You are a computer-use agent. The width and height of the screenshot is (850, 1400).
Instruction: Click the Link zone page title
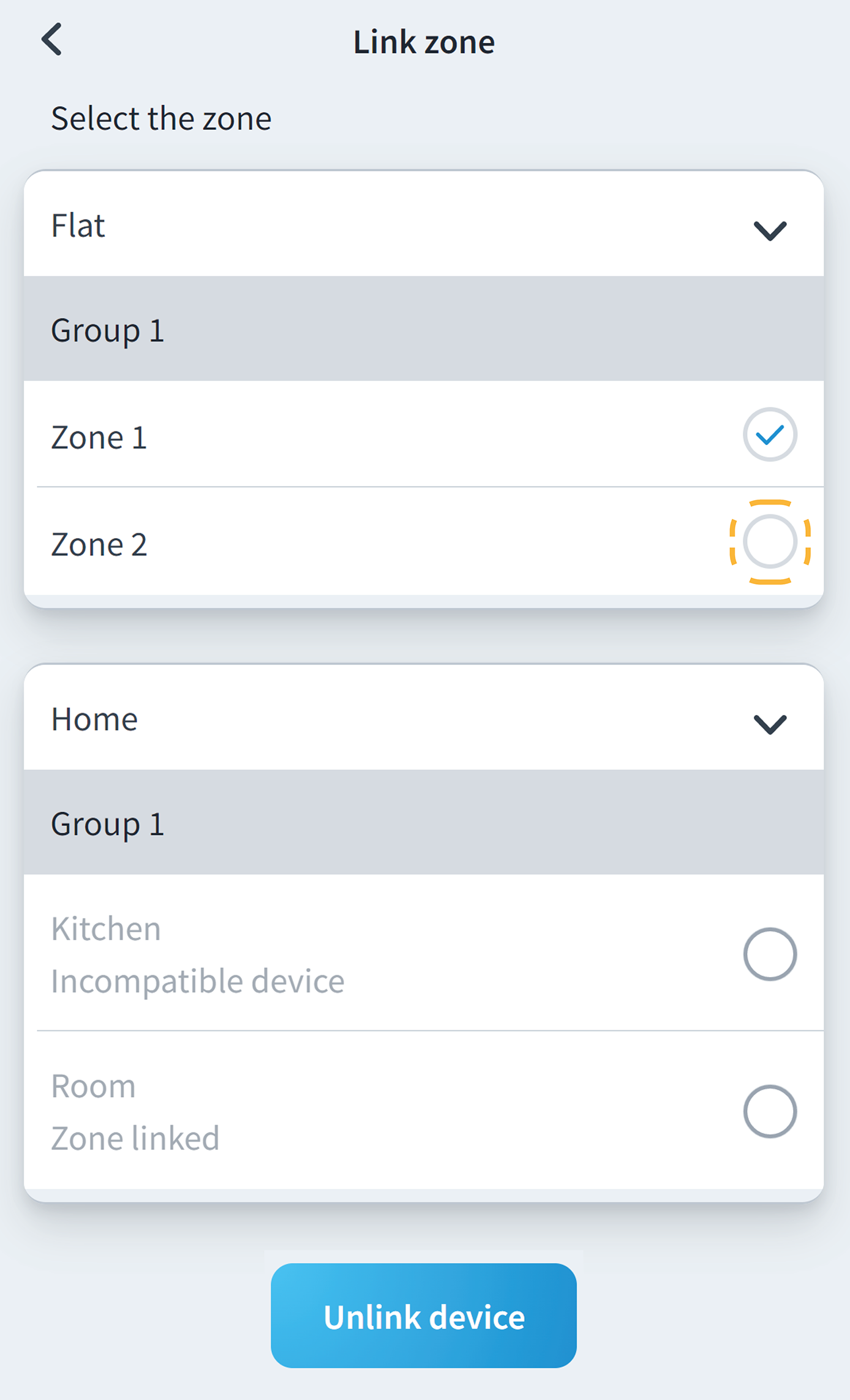(x=424, y=42)
